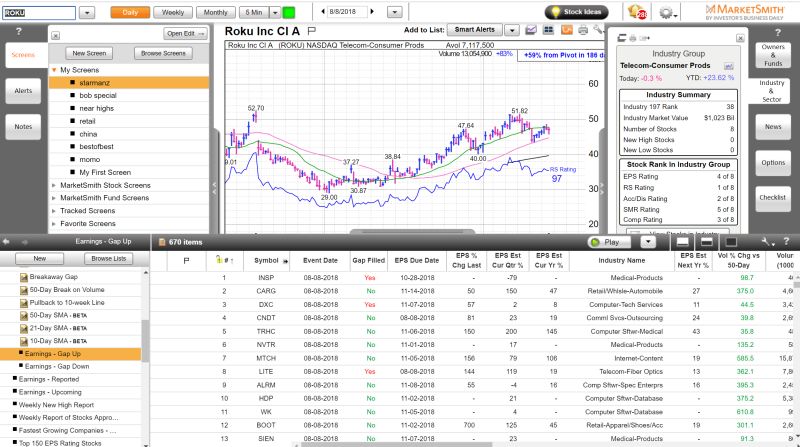Select the bob special screen

98,95
